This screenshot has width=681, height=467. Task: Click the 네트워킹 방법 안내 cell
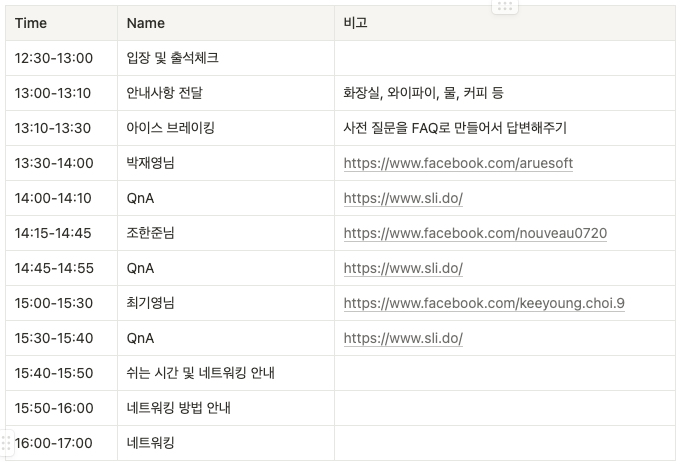[x=226, y=408]
